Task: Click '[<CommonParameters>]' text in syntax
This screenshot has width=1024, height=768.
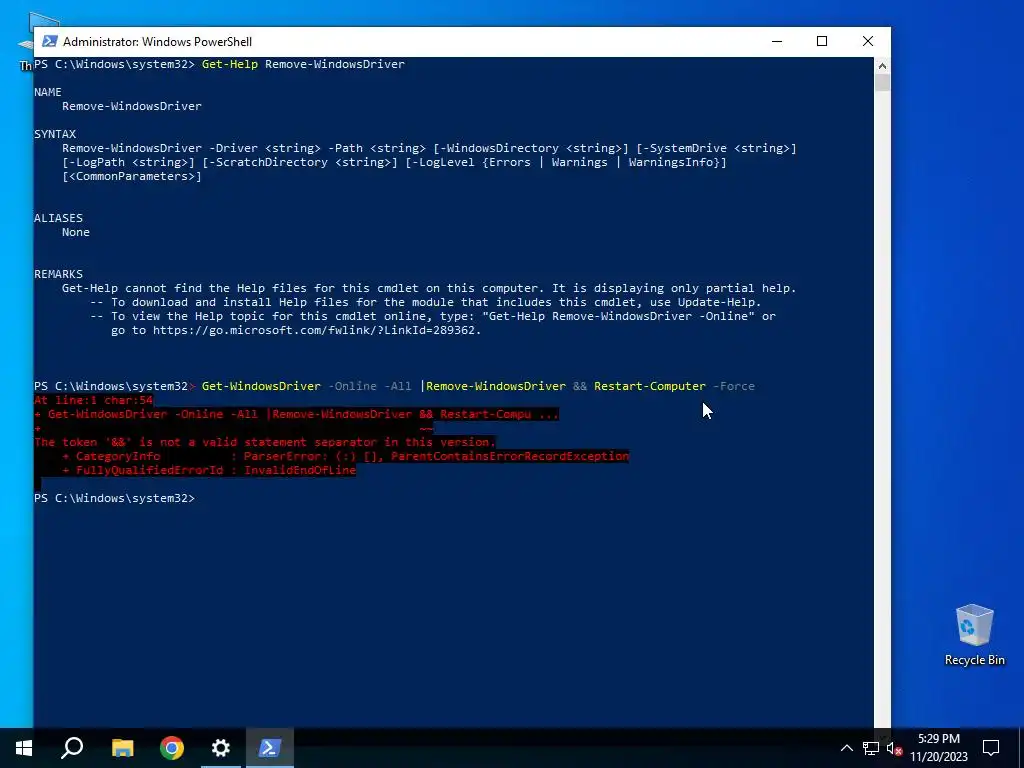Action: (132, 176)
